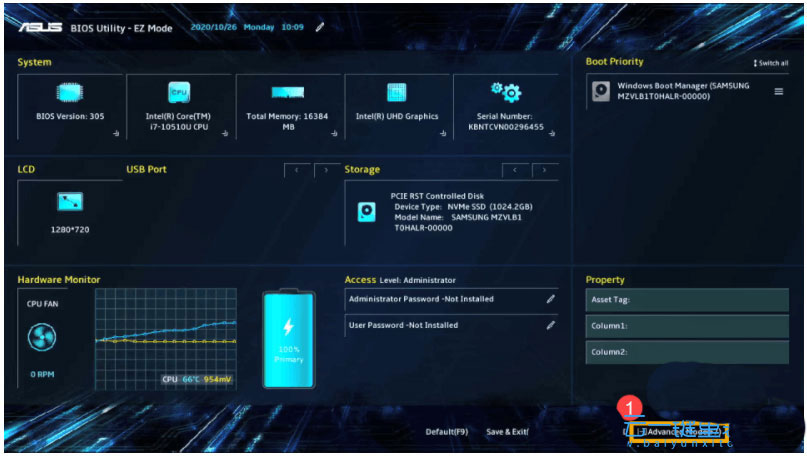Go to previous USB Port page
The width and height of the screenshot is (807, 456).
click(x=297, y=170)
